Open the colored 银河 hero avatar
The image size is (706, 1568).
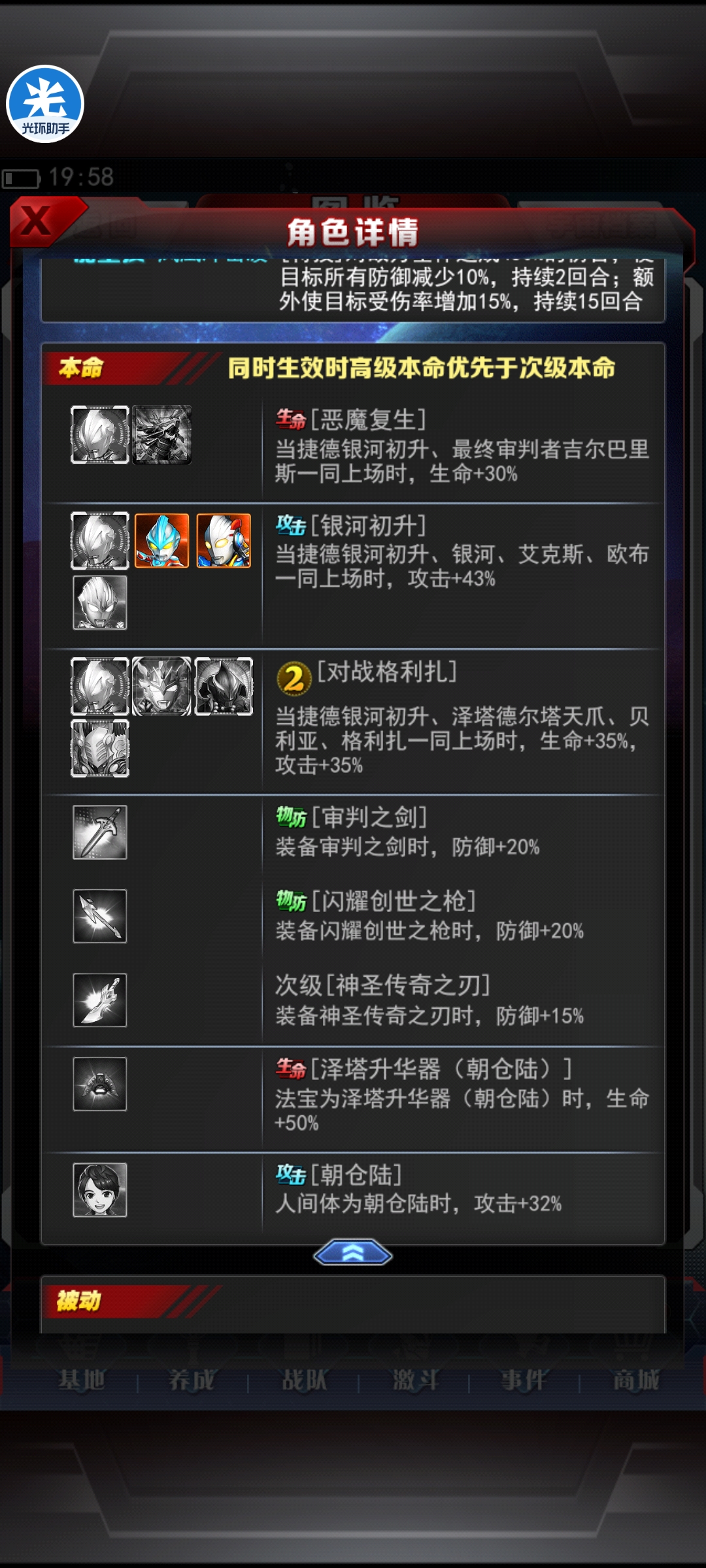coord(162,540)
